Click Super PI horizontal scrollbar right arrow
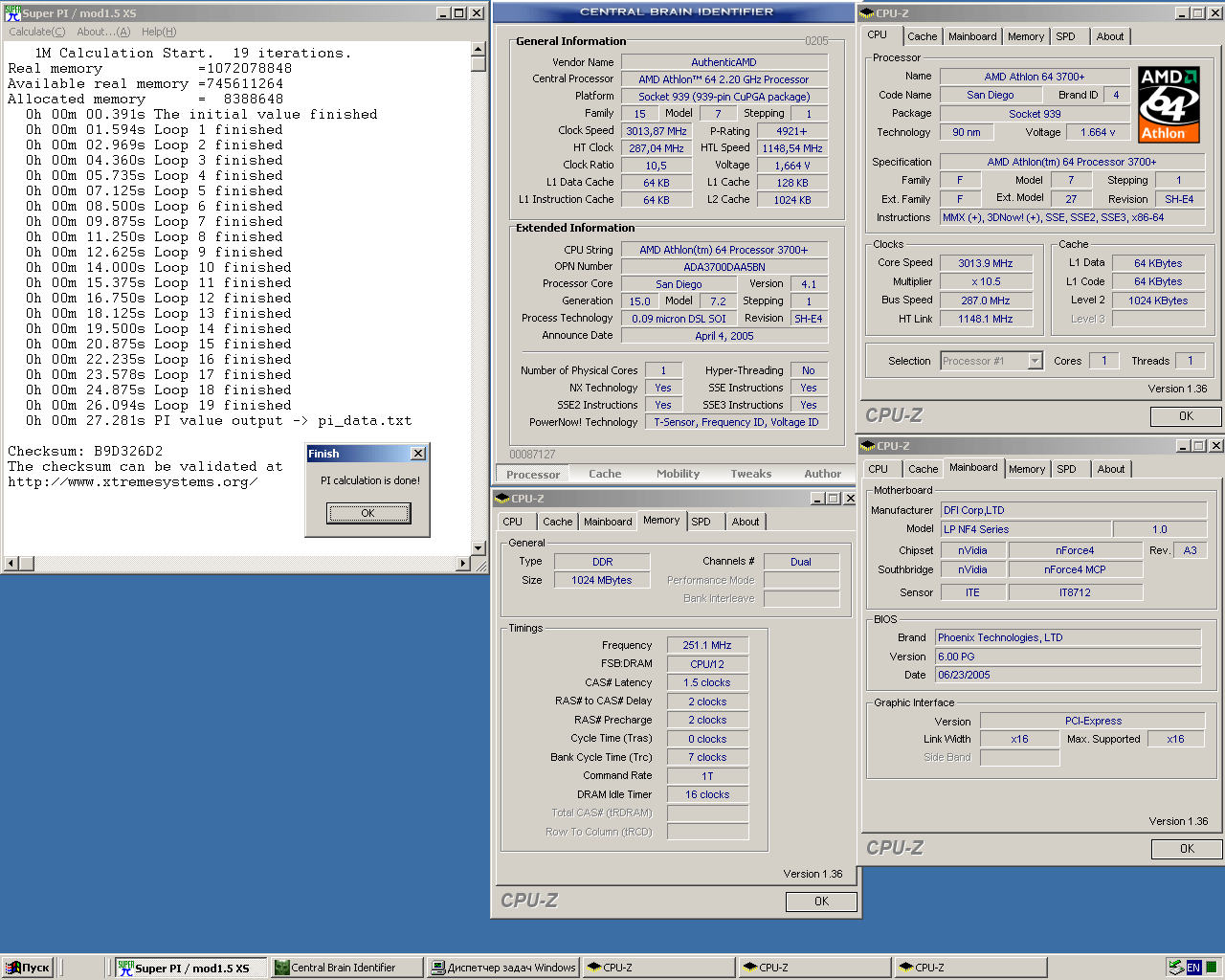Viewport: 1225px width, 980px height. tap(463, 564)
